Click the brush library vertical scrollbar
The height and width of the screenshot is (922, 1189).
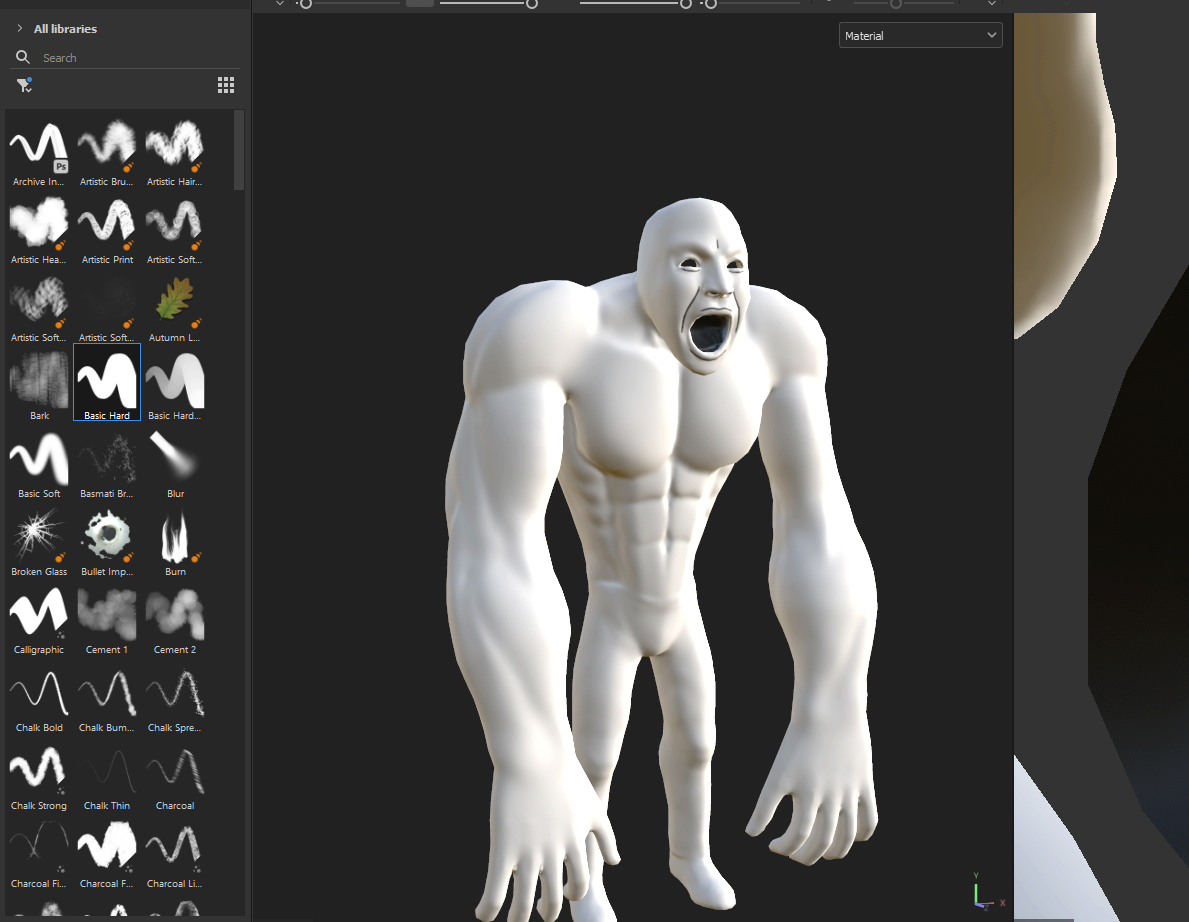coord(239,150)
